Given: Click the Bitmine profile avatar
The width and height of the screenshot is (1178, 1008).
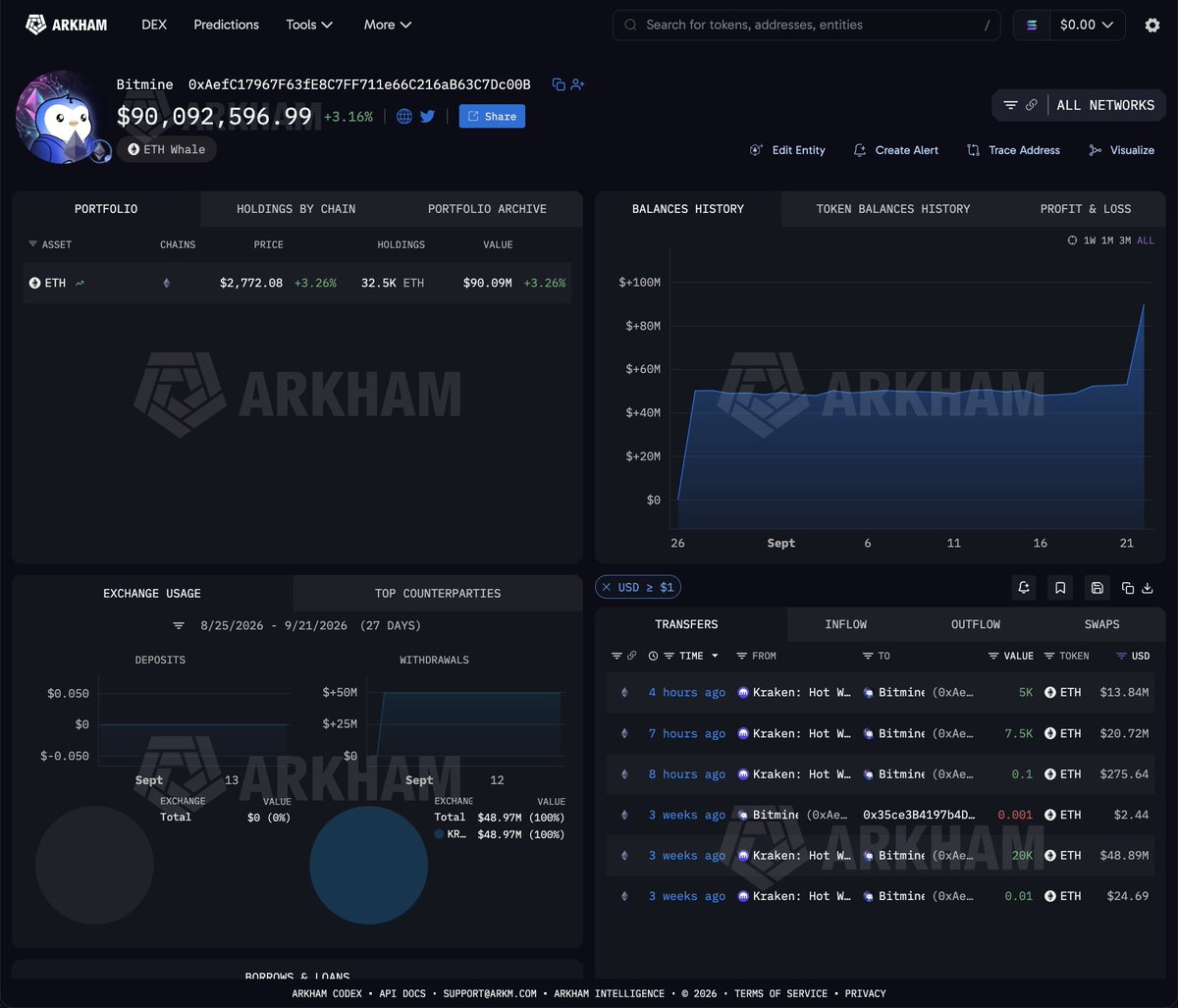Looking at the screenshot, I should click(x=61, y=117).
